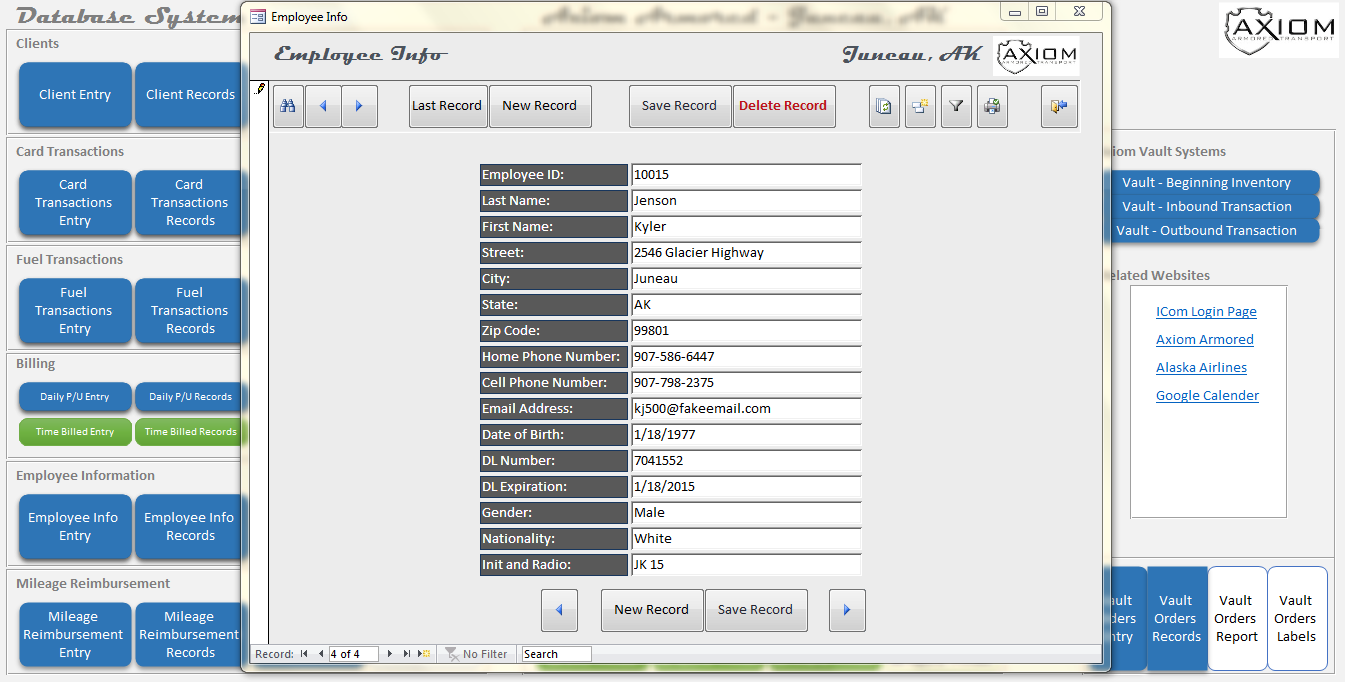
Task: Click the new blank form icon beside the filter
Action: [x=920, y=106]
